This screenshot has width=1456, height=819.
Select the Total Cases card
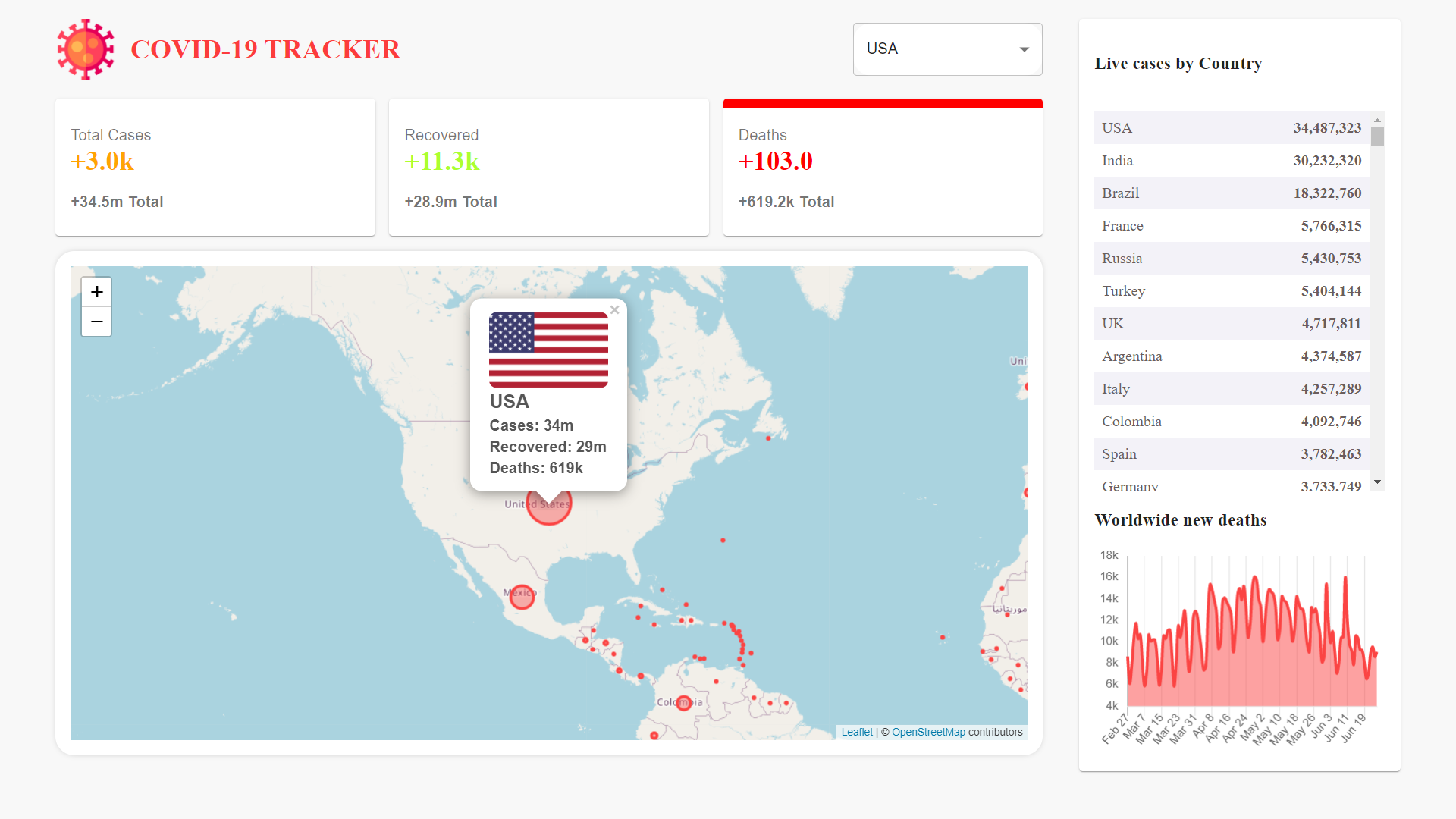(x=215, y=168)
